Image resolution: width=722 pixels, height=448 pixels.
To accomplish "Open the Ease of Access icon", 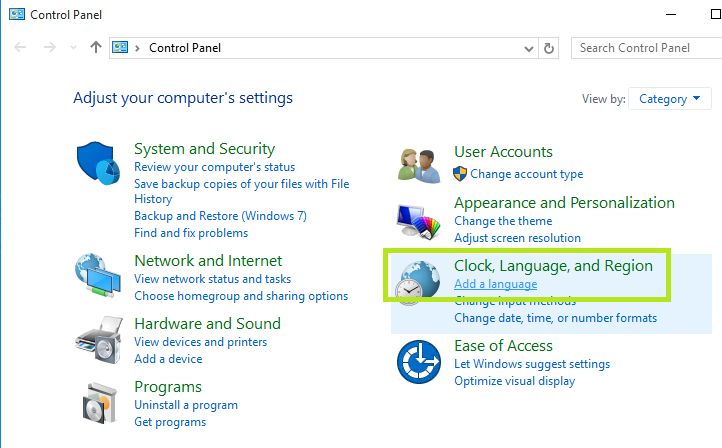I will point(418,362).
